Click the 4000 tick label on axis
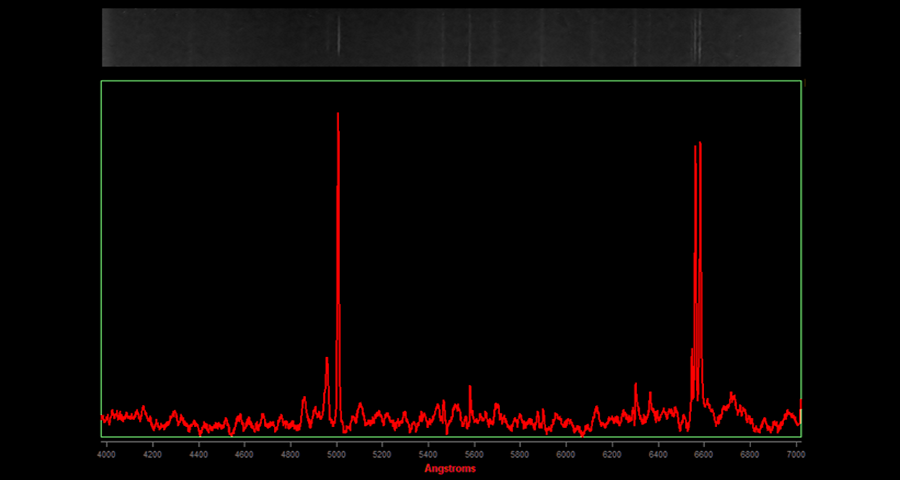The width and height of the screenshot is (900, 480). coord(107,454)
